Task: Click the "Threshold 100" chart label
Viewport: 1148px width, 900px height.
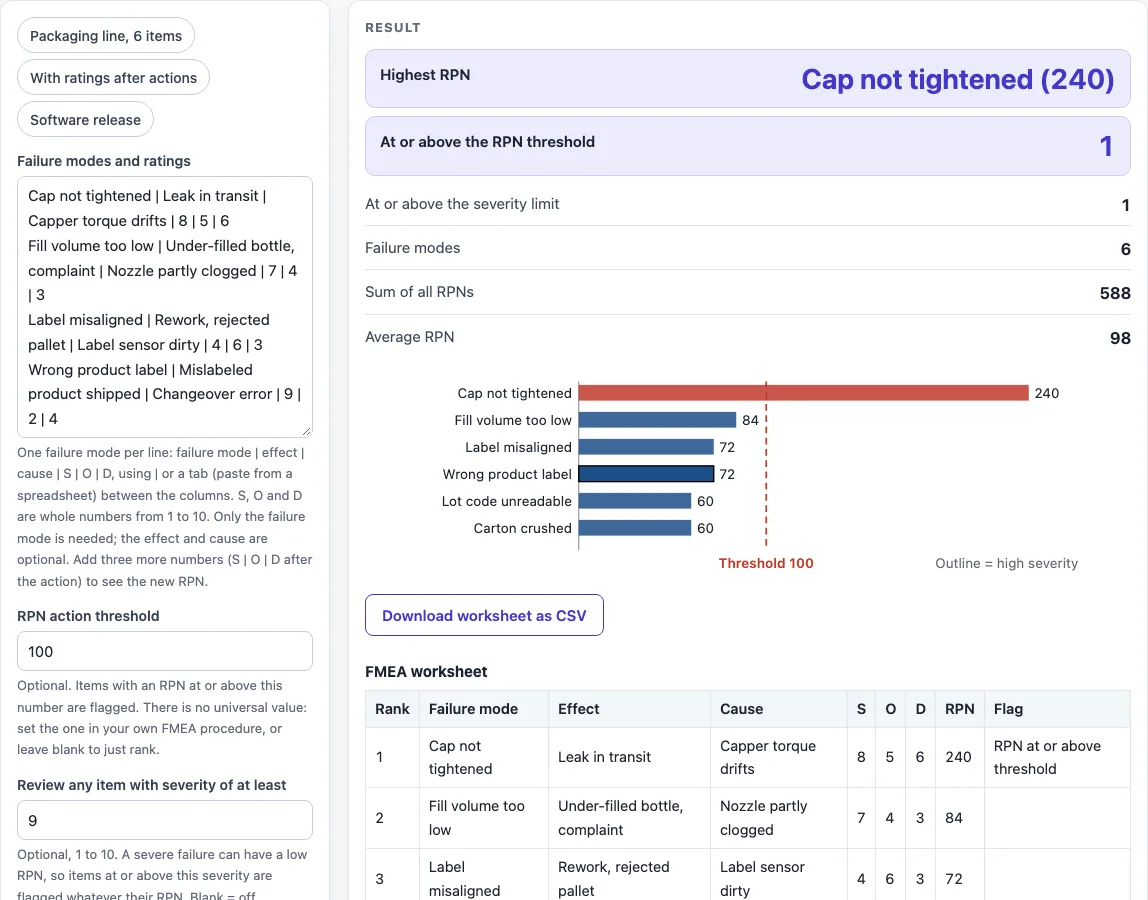Action: pyautogui.click(x=766, y=563)
